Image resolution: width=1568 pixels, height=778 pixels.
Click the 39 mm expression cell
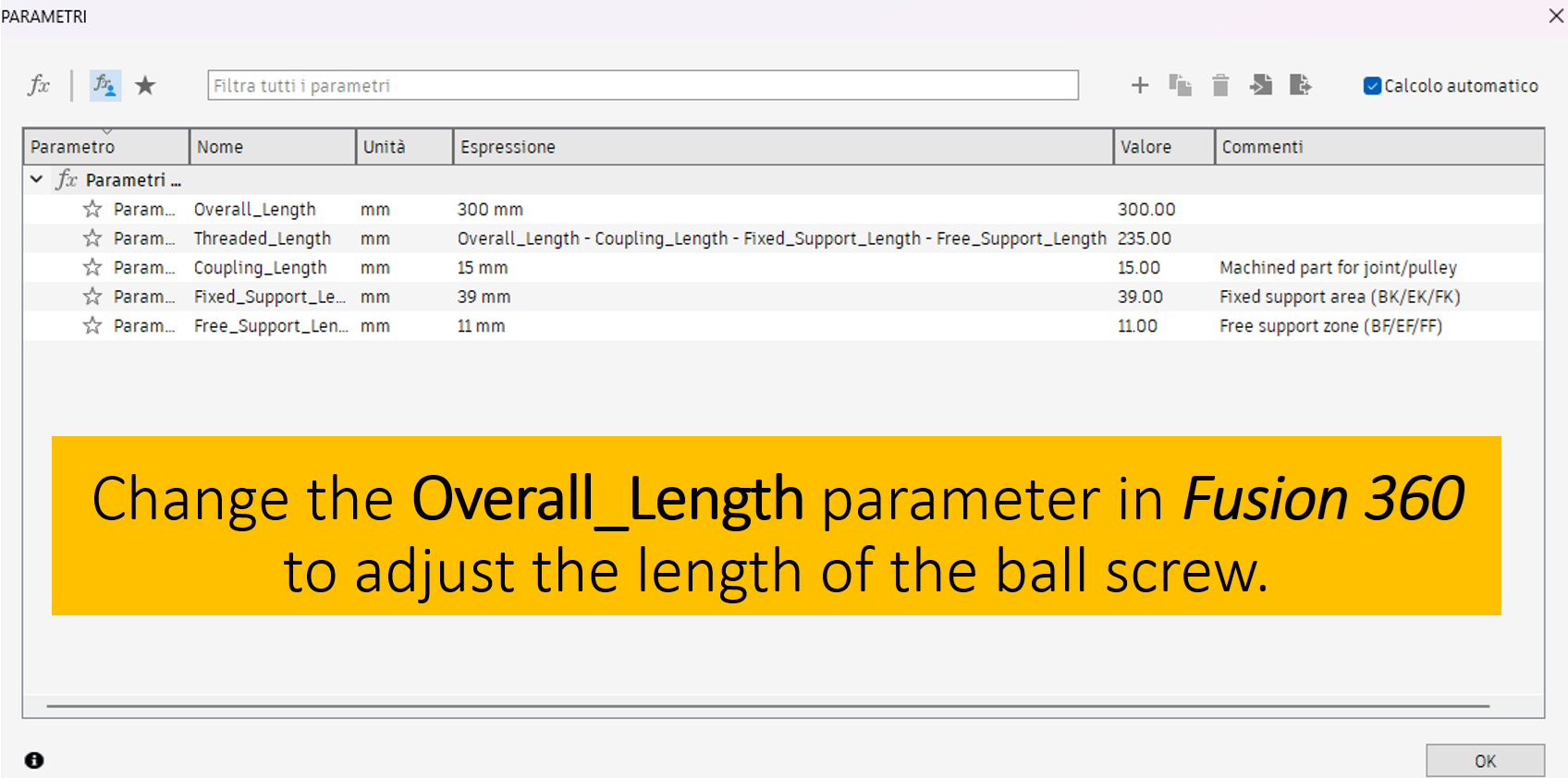[x=484, y=297]
